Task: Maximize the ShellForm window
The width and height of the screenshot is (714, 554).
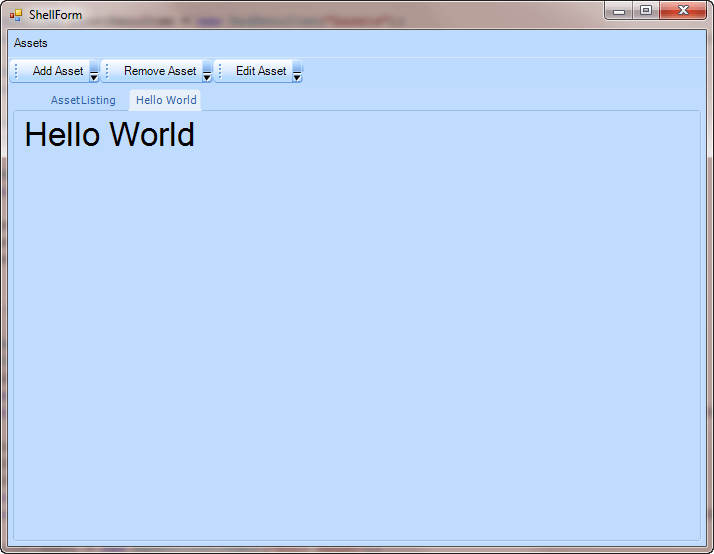Action: (645, 10)
